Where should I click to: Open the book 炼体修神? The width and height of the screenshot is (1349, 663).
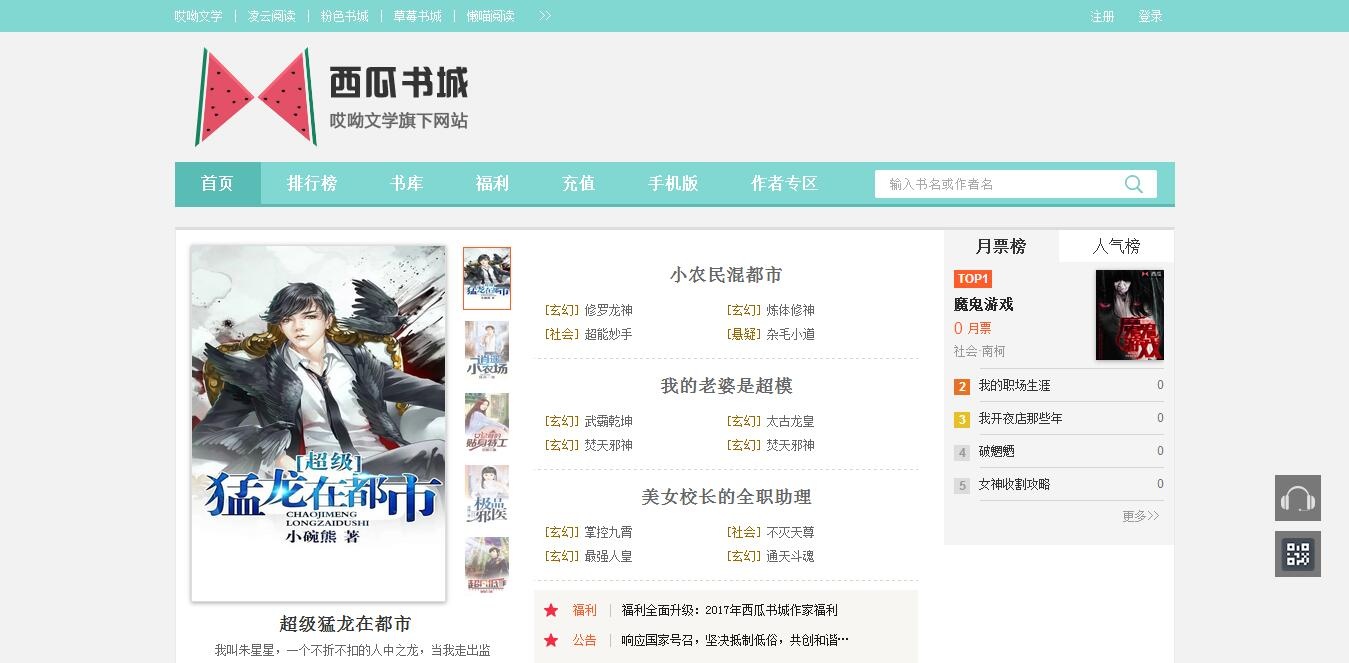(x=791, y=310)
